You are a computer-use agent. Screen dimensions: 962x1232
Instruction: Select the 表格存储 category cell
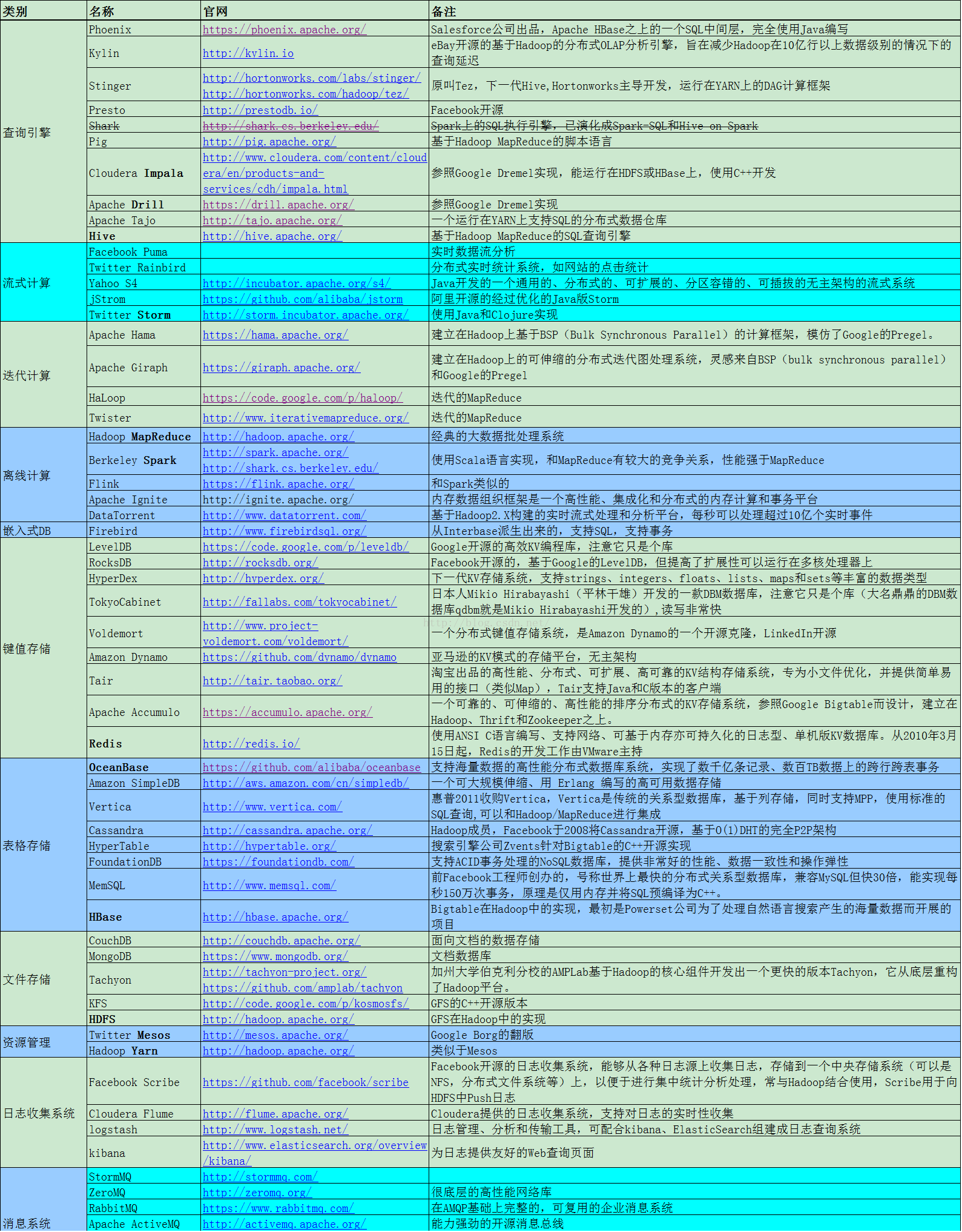pyautogui.click(x=44, y=845)
